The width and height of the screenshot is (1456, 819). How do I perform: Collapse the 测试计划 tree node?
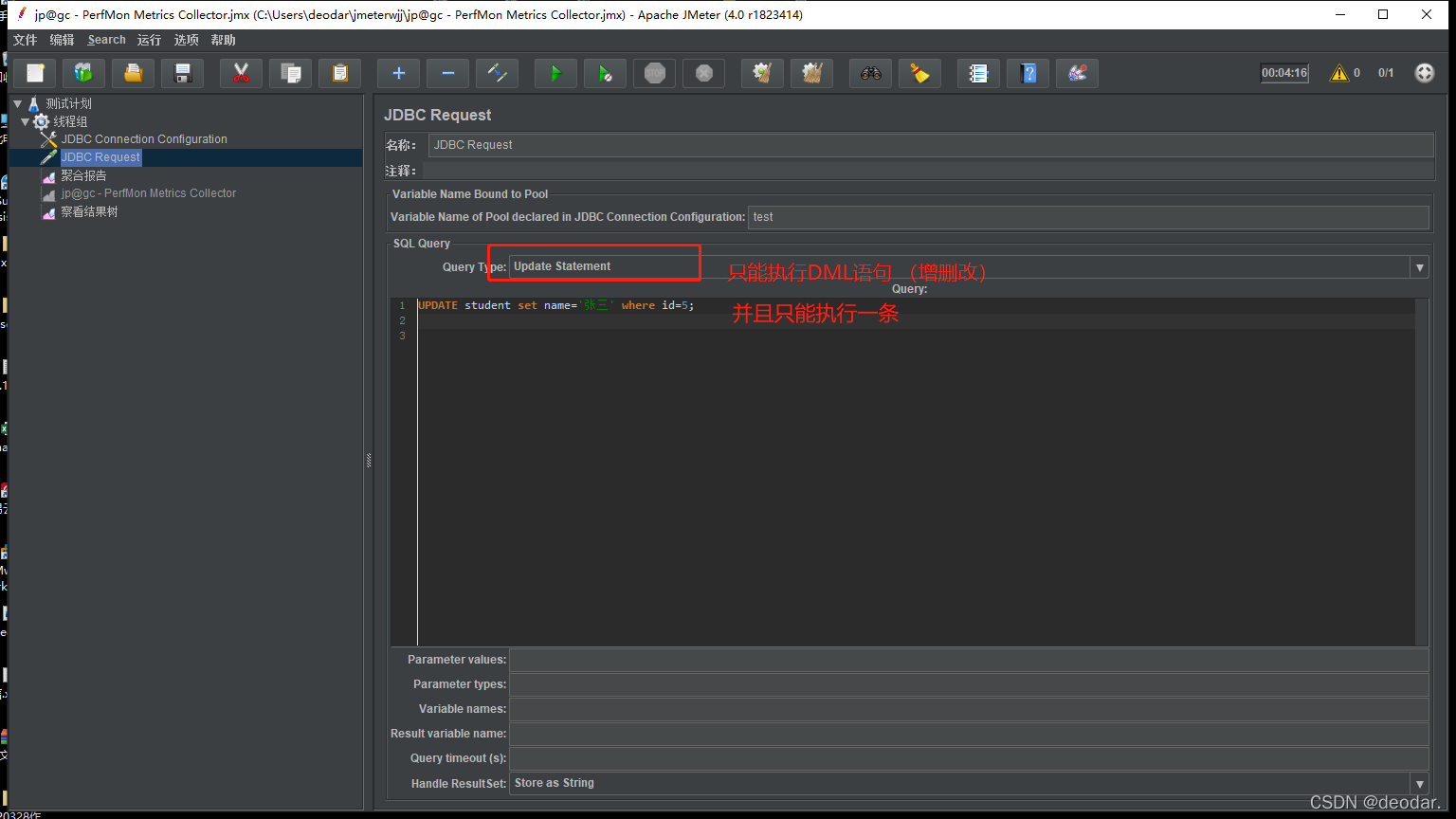pos(17,103)
